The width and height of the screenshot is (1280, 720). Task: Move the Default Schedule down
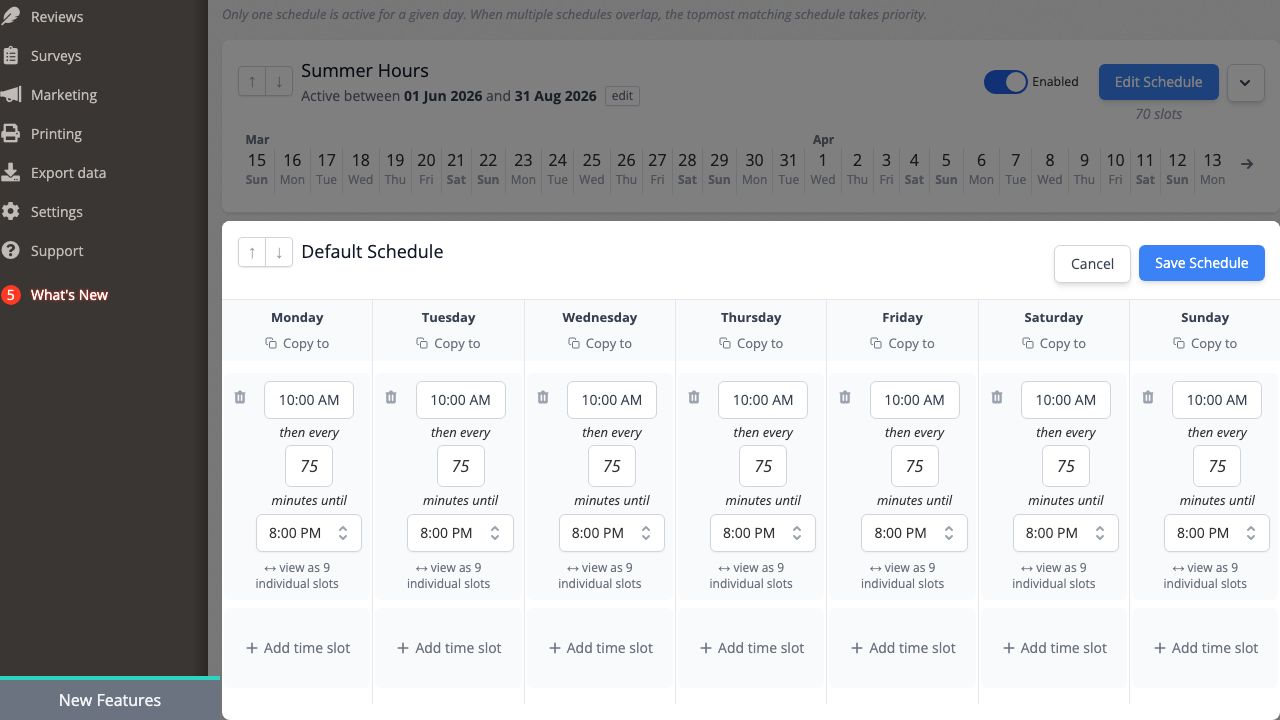tap(279, 252)
